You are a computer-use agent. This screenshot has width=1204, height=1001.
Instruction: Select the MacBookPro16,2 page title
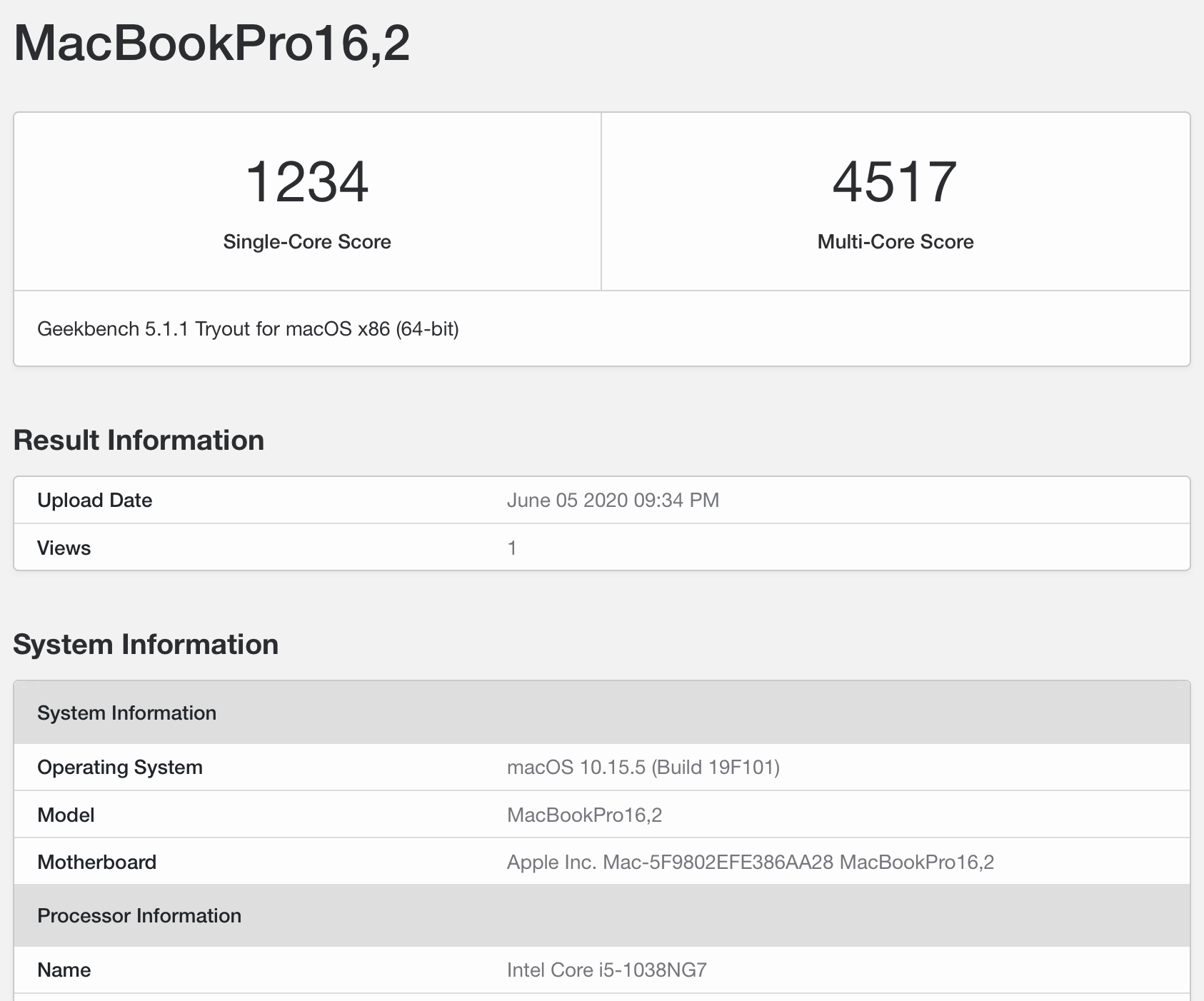coord(211,44)
